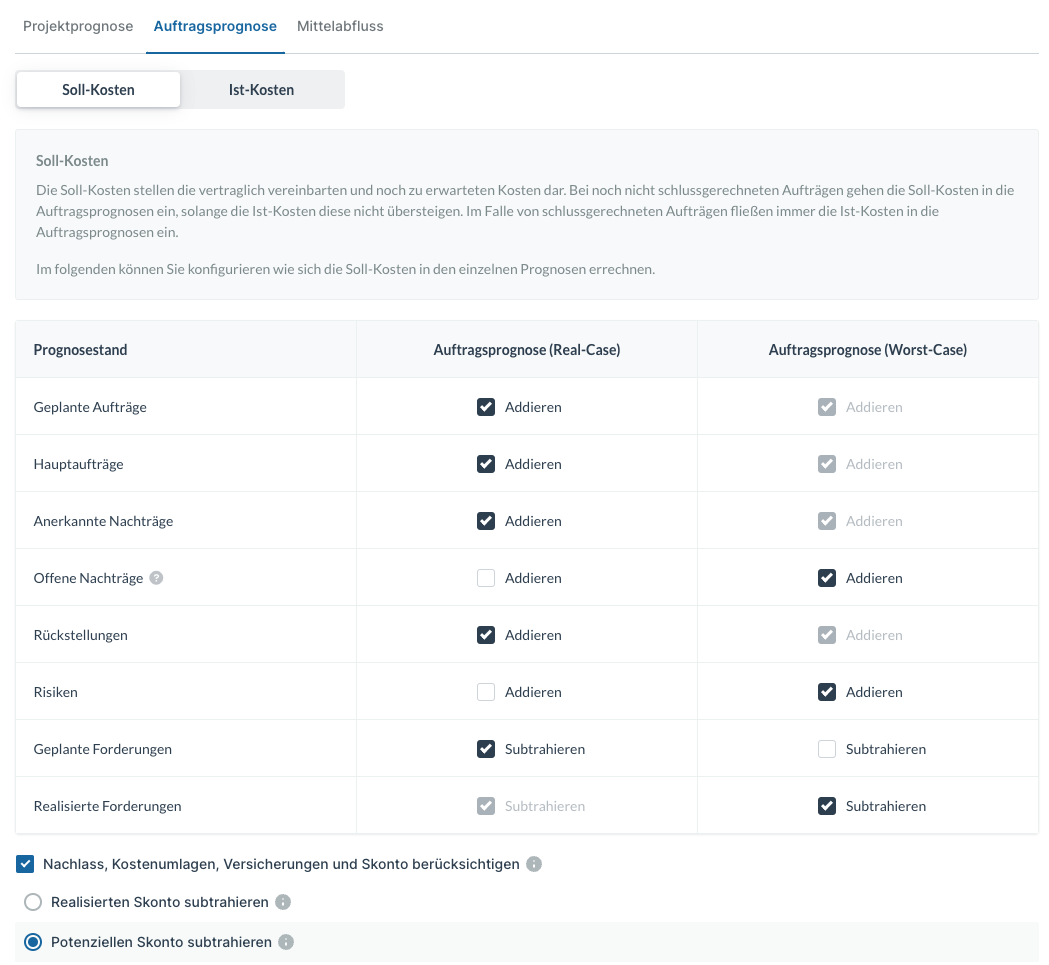1049x965 pixels.
Task: Uncheck Worst-Case Subtrahieren for Realisierte Forderungen
Action: pos(827,806)
